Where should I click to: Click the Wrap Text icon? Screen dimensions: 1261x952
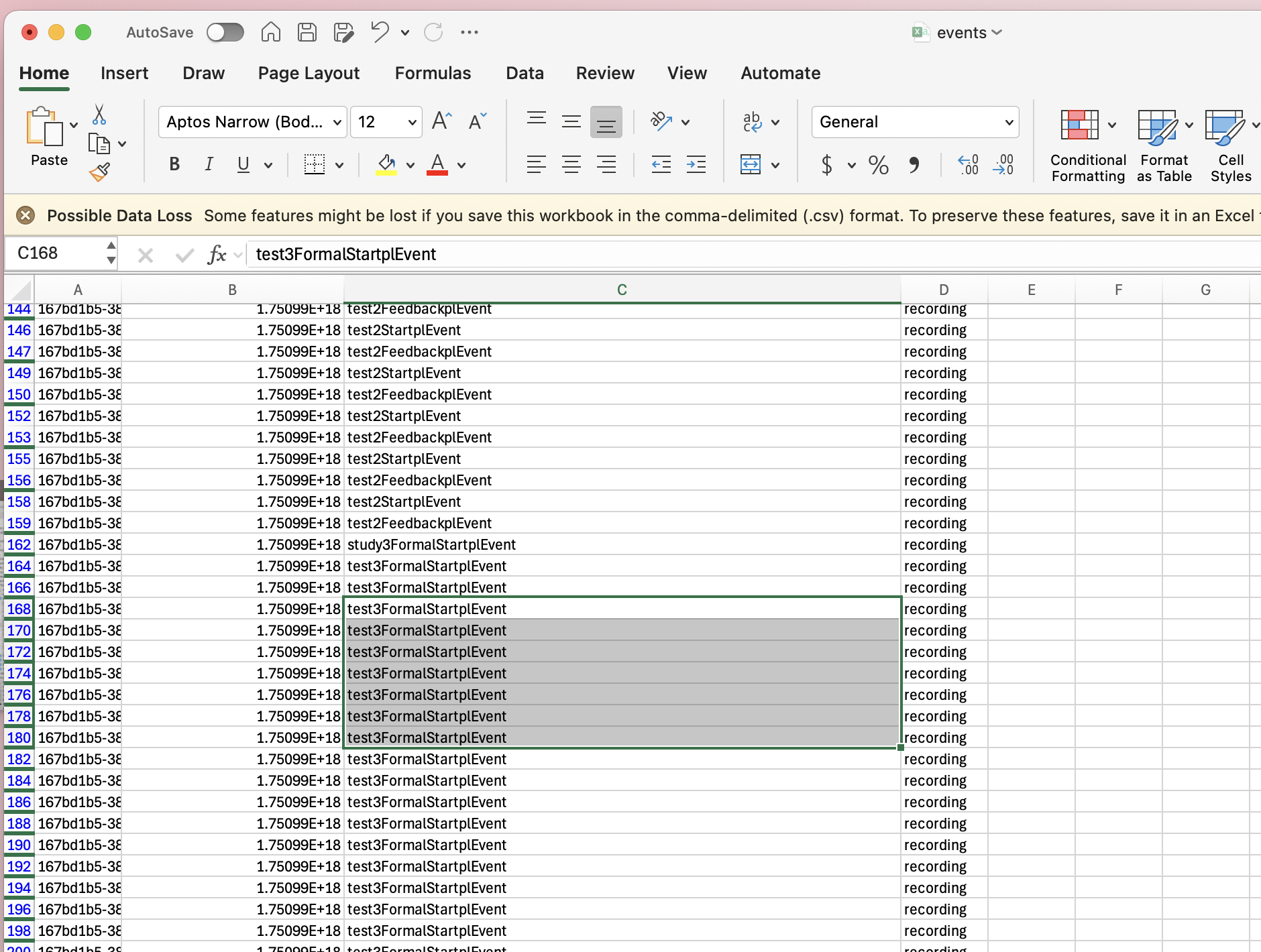[752, 122]
